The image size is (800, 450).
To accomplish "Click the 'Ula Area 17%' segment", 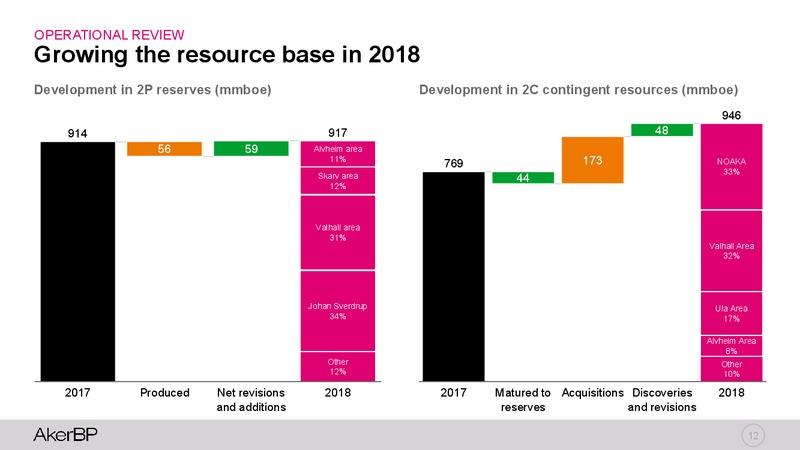I will tap(731, 314).
